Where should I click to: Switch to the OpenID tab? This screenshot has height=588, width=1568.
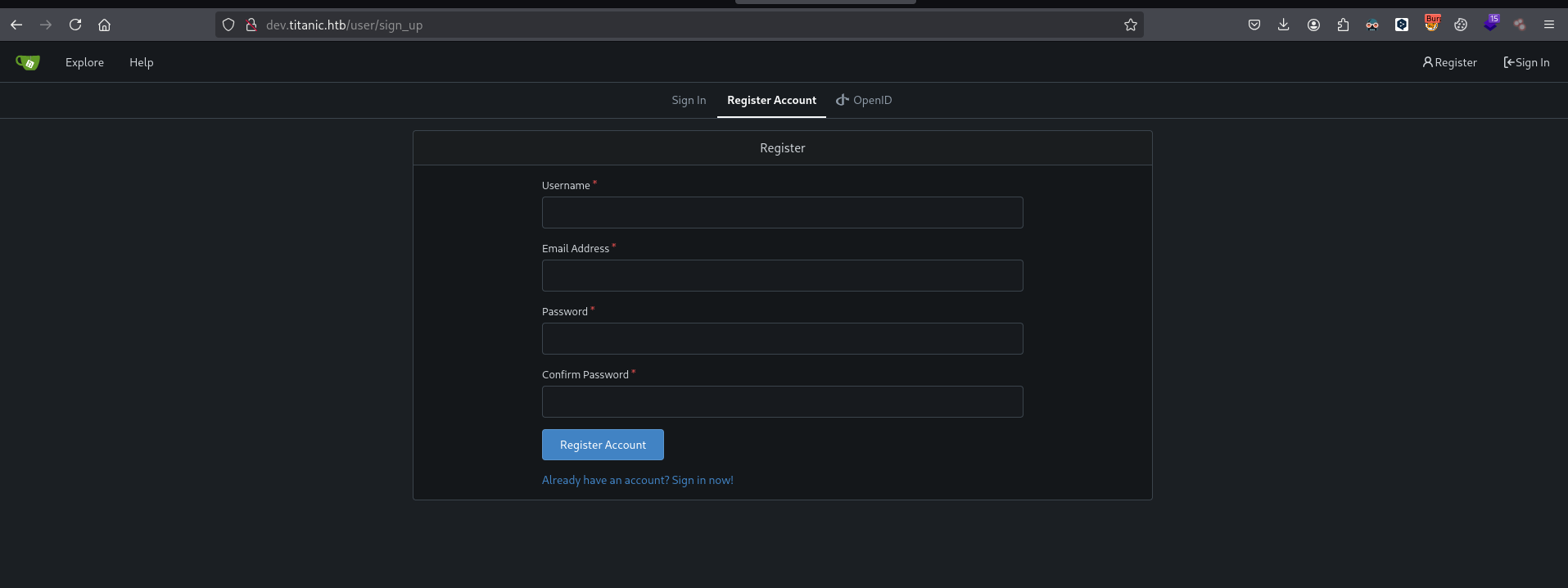(x=864, y=100)
